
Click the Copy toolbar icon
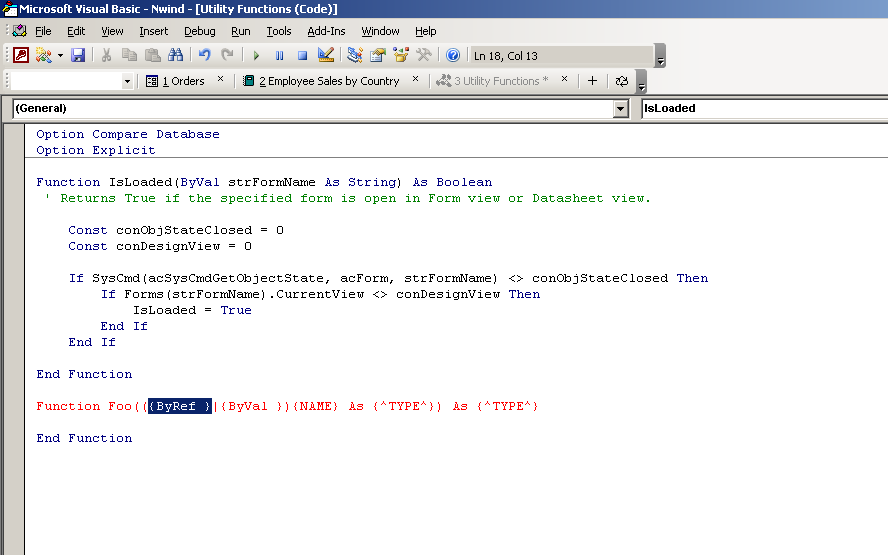pos(129,55)
